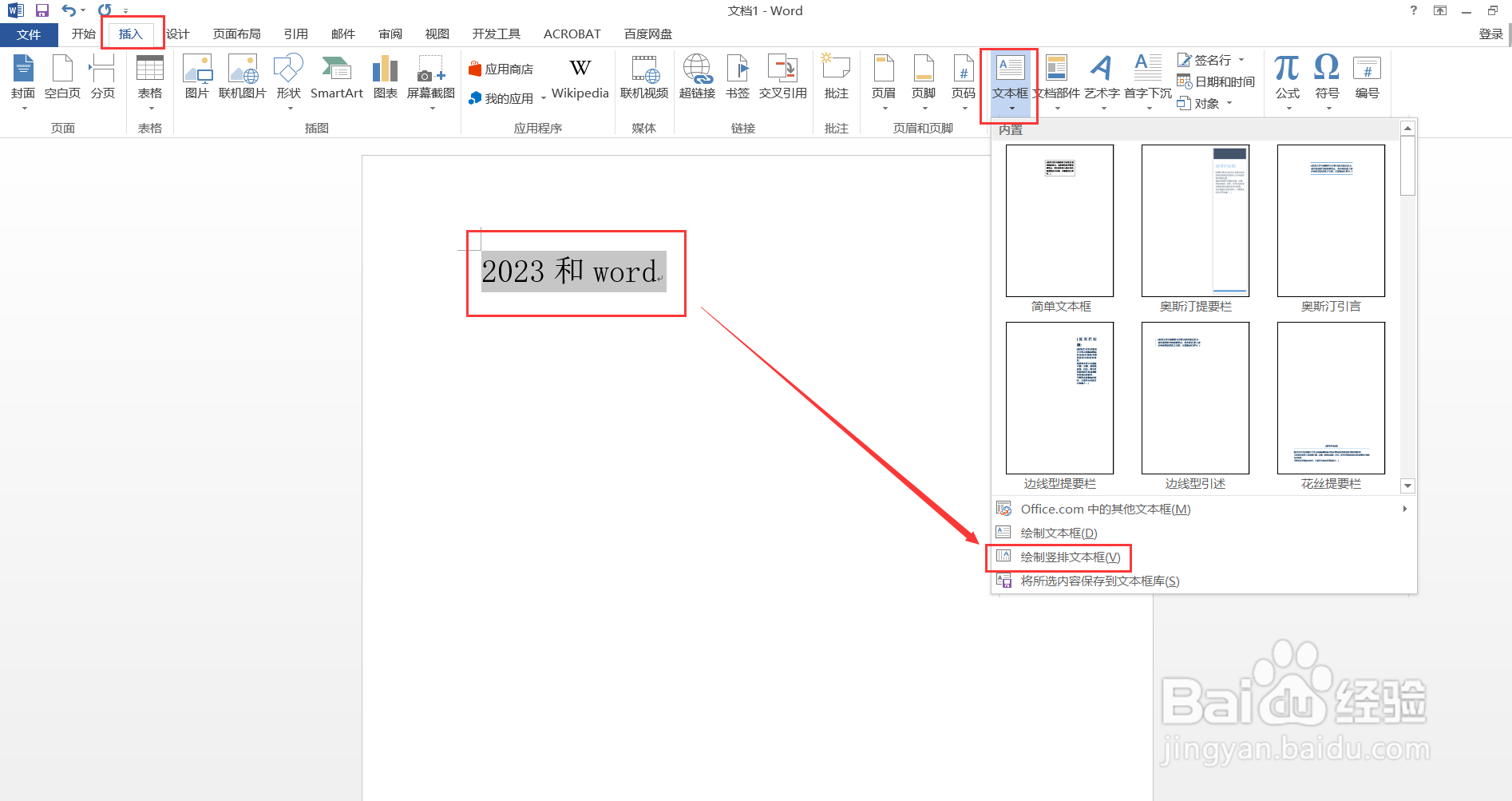The height and width of the screenshot is (801, 1512).
Task: Customize the quick access toolbar dropdown
Action: [x=125, y=11]
